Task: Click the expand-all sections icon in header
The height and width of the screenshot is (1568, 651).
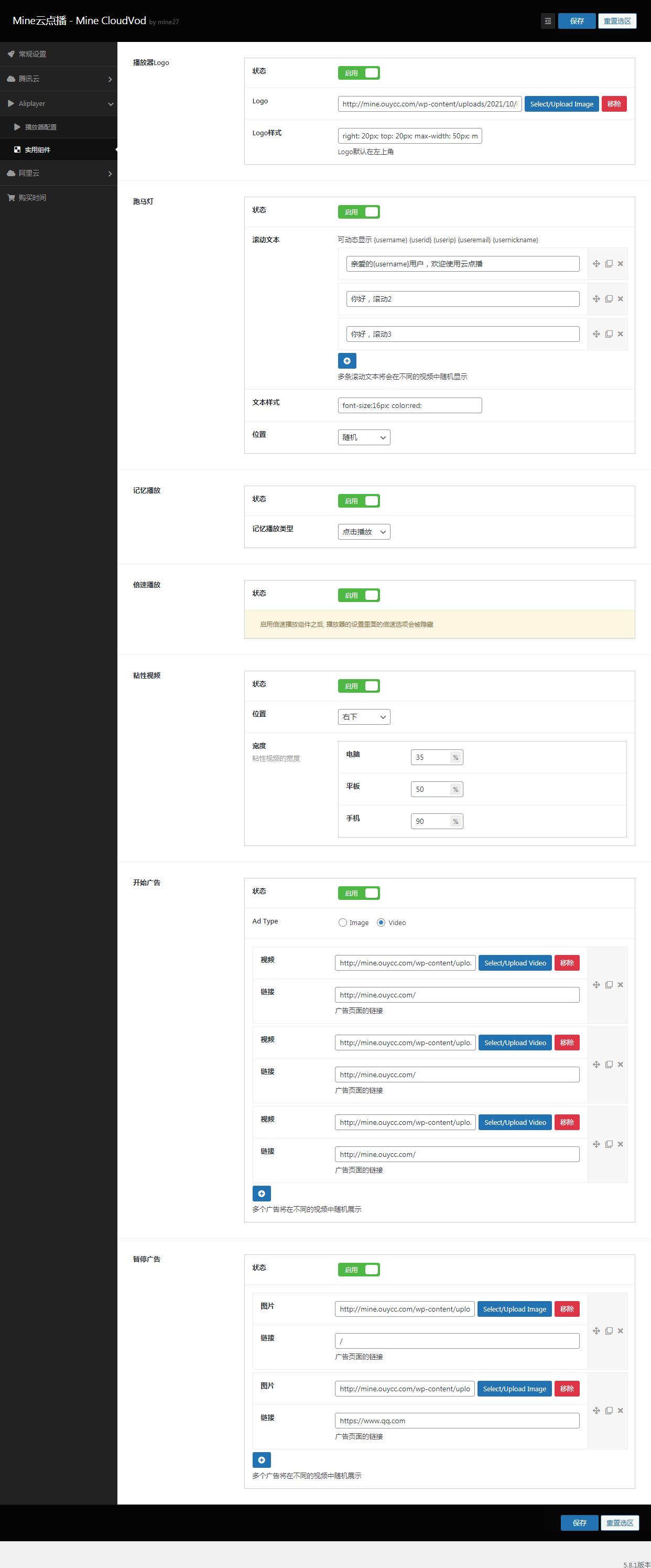Action: (x=548, y=20)
